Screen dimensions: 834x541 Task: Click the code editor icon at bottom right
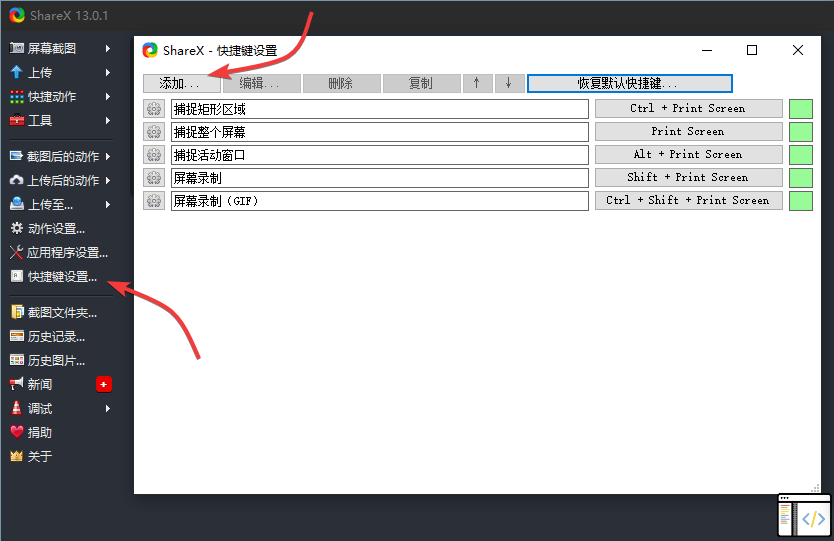point(804,515)
